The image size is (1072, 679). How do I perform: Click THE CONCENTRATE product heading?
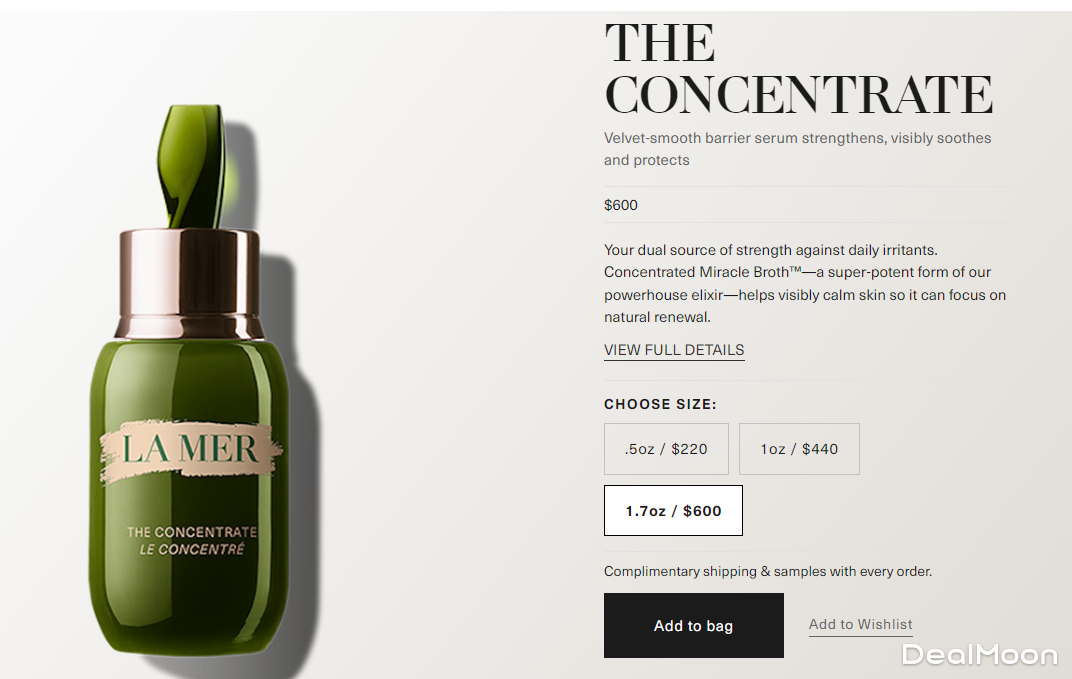coord(798,68)
